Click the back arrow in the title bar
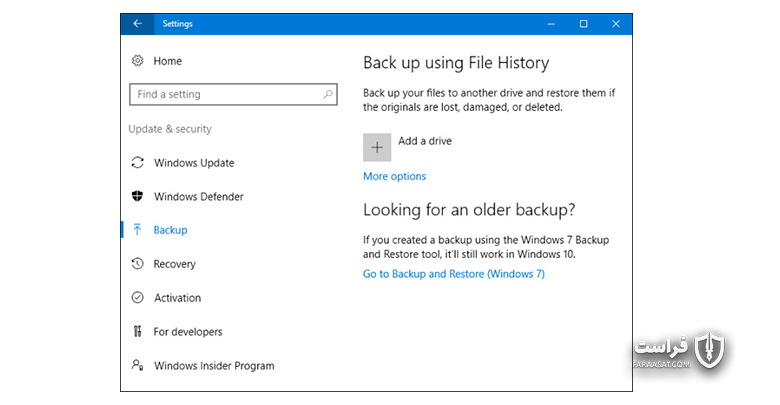780x405 pixels. tap(138, 24)
